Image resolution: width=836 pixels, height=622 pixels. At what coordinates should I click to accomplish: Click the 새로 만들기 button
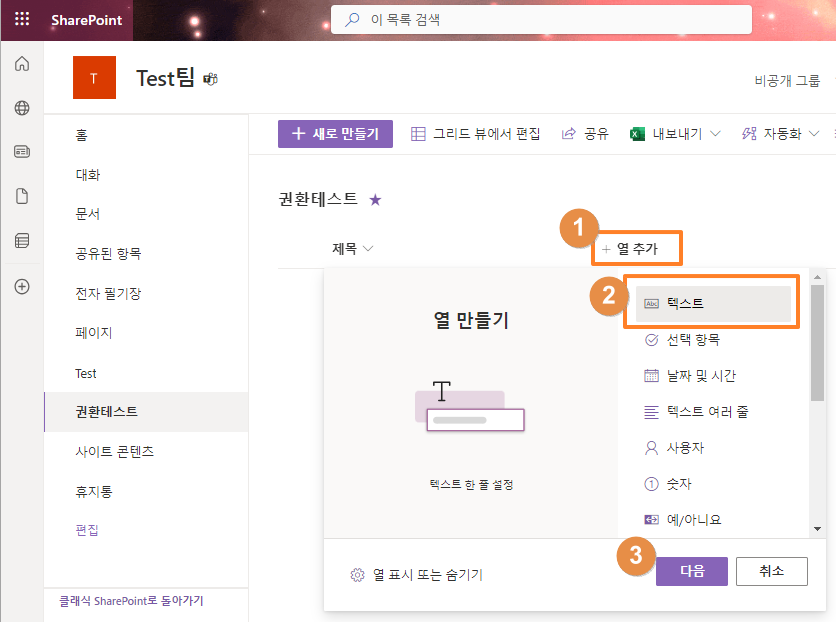click(335, 134)
